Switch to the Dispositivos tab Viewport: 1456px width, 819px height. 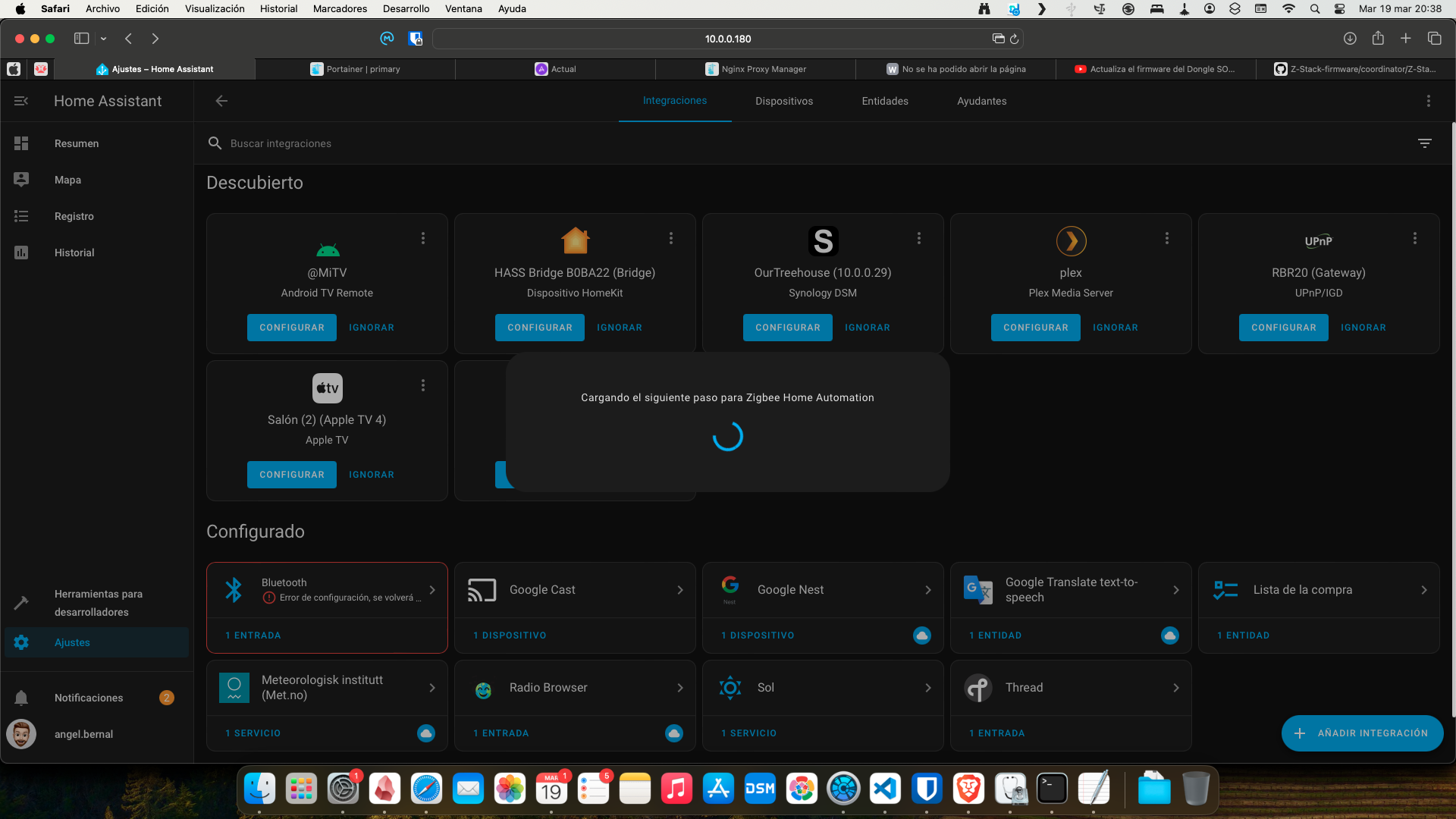pyautogui.click(x=783, y=101)
